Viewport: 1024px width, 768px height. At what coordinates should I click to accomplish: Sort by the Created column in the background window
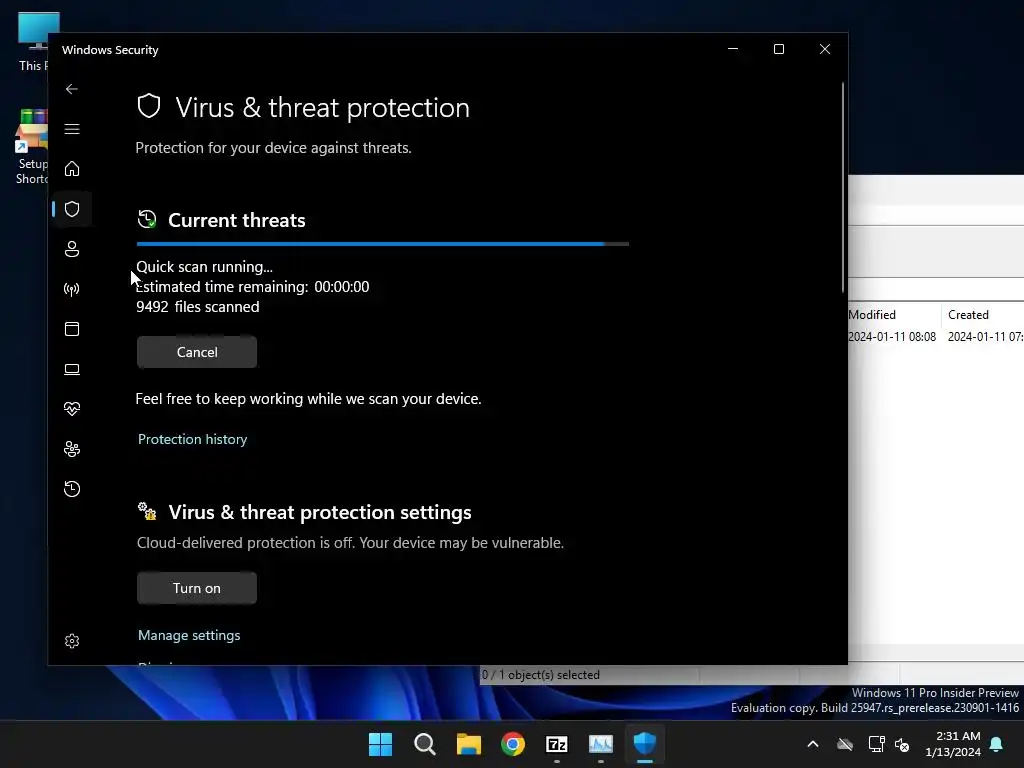[x=968, y=315]
